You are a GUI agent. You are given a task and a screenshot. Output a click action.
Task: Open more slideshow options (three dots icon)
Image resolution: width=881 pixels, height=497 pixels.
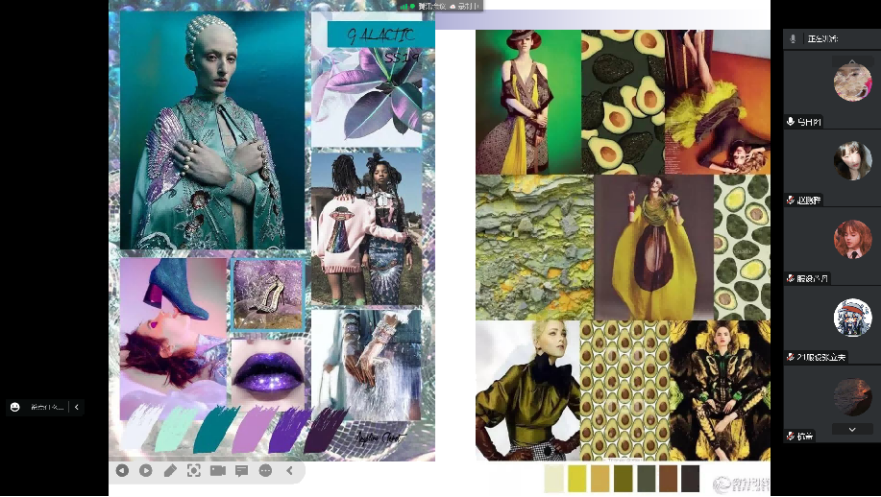click(x=266, y=471)
